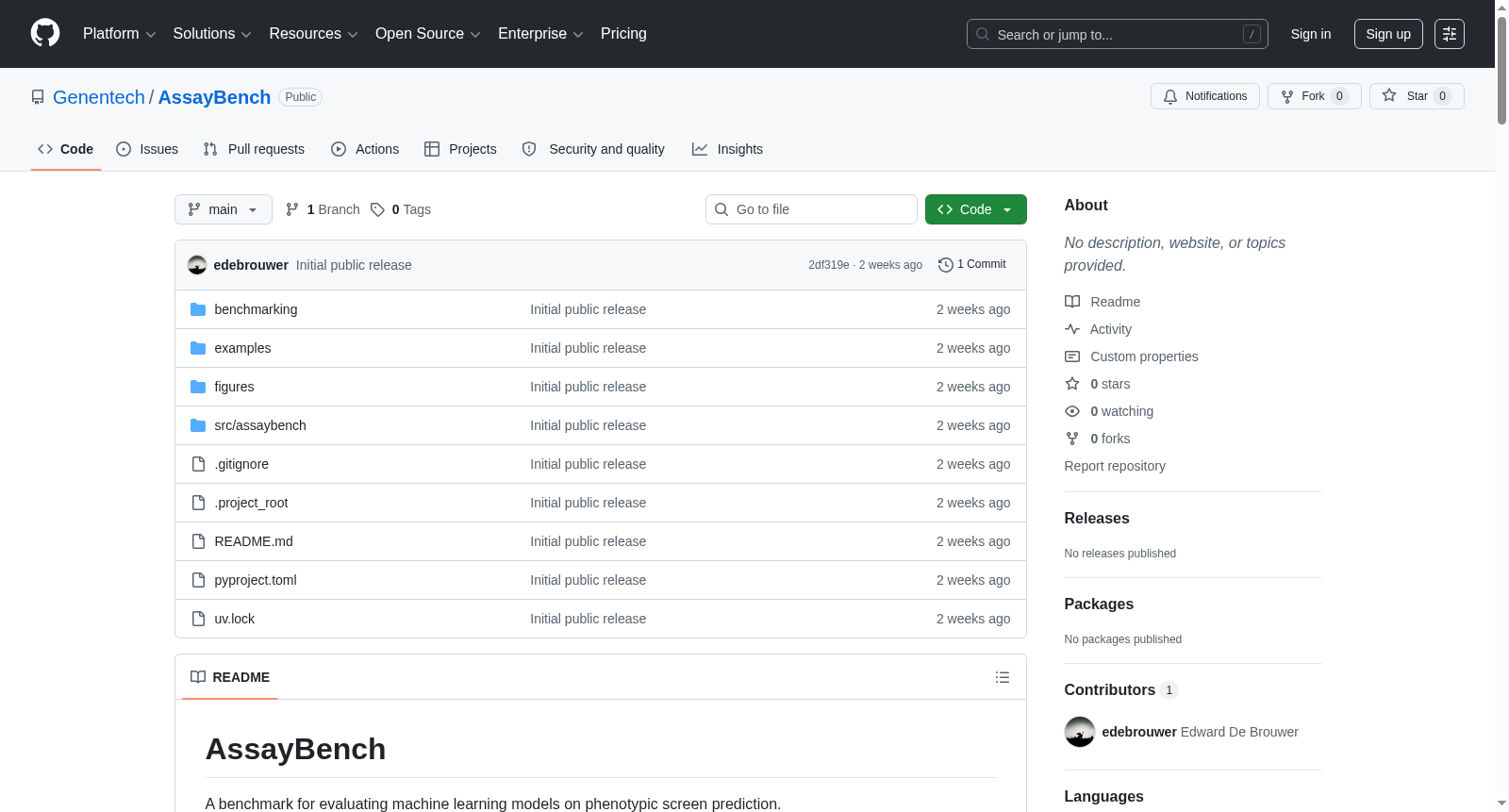
Task: Expand the Enterprise menu
Action: click(x=540, y=34)
